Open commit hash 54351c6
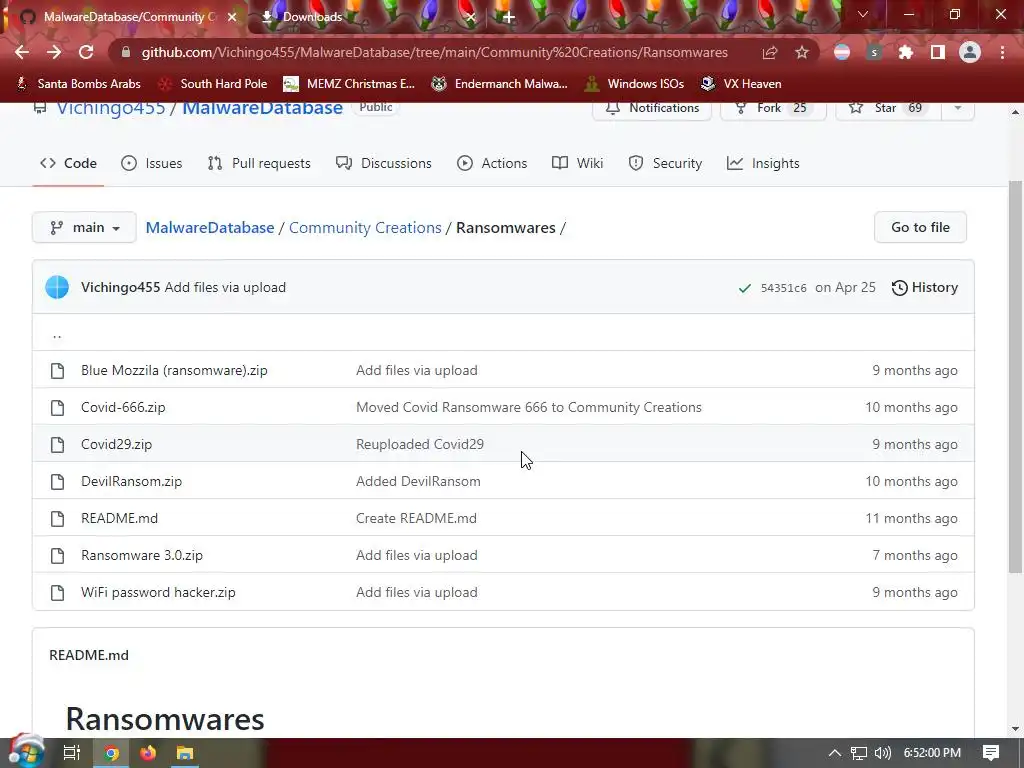This screenshot has width=1024, height=768. click(x=783, y=288)
